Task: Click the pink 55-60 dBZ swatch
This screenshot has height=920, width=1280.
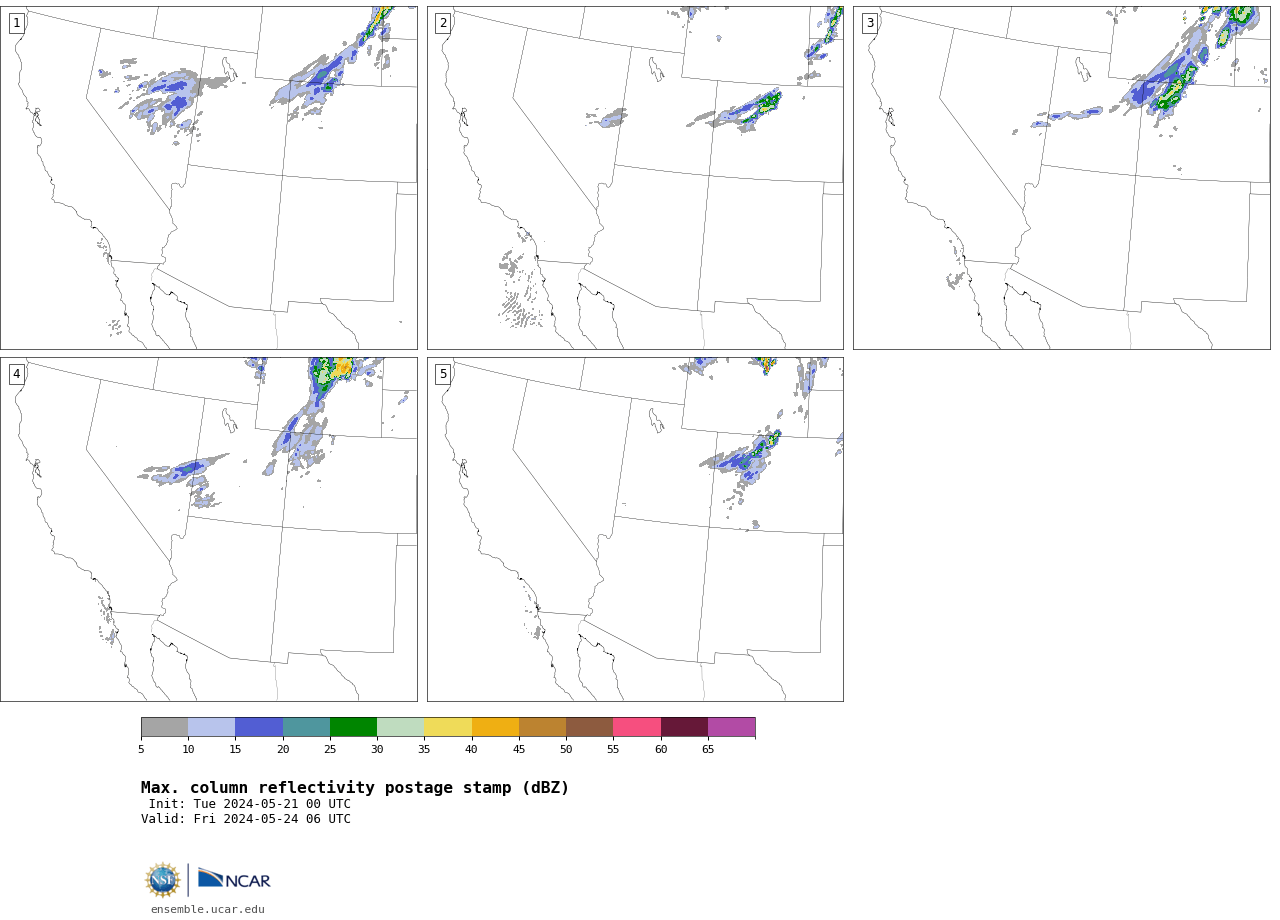Action: (x=637, y=727)
